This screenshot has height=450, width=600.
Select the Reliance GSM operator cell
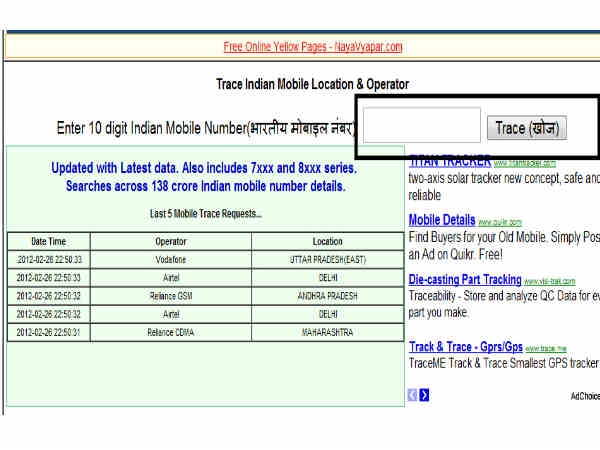[x=171, y=296]
